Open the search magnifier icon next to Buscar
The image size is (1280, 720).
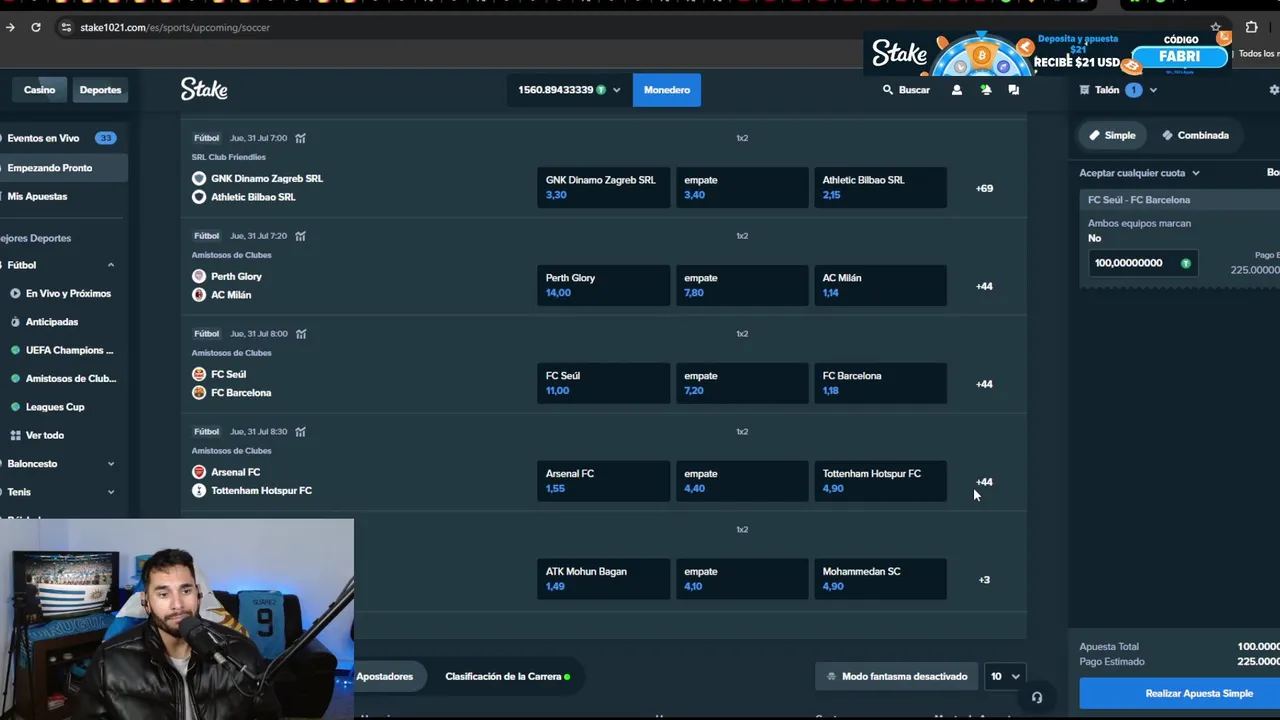tap(887, 90)
